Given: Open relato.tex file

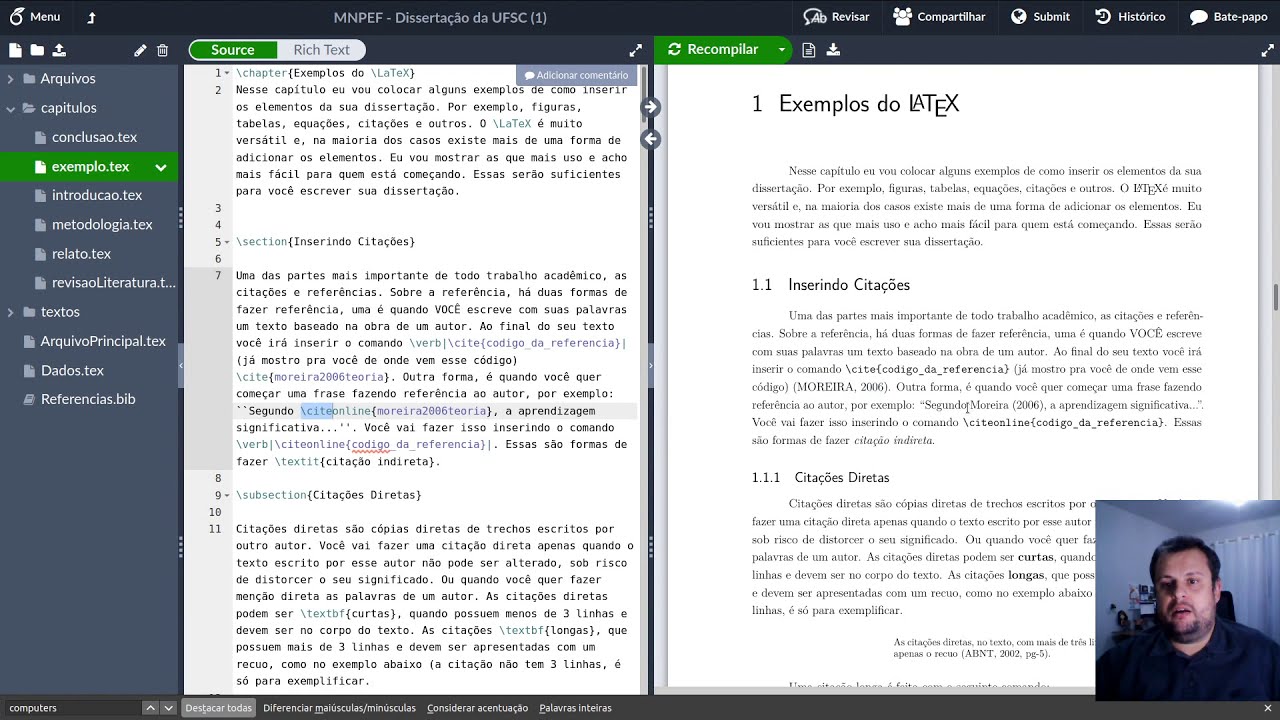Looking at the screenshot, I should click(81, 253).
